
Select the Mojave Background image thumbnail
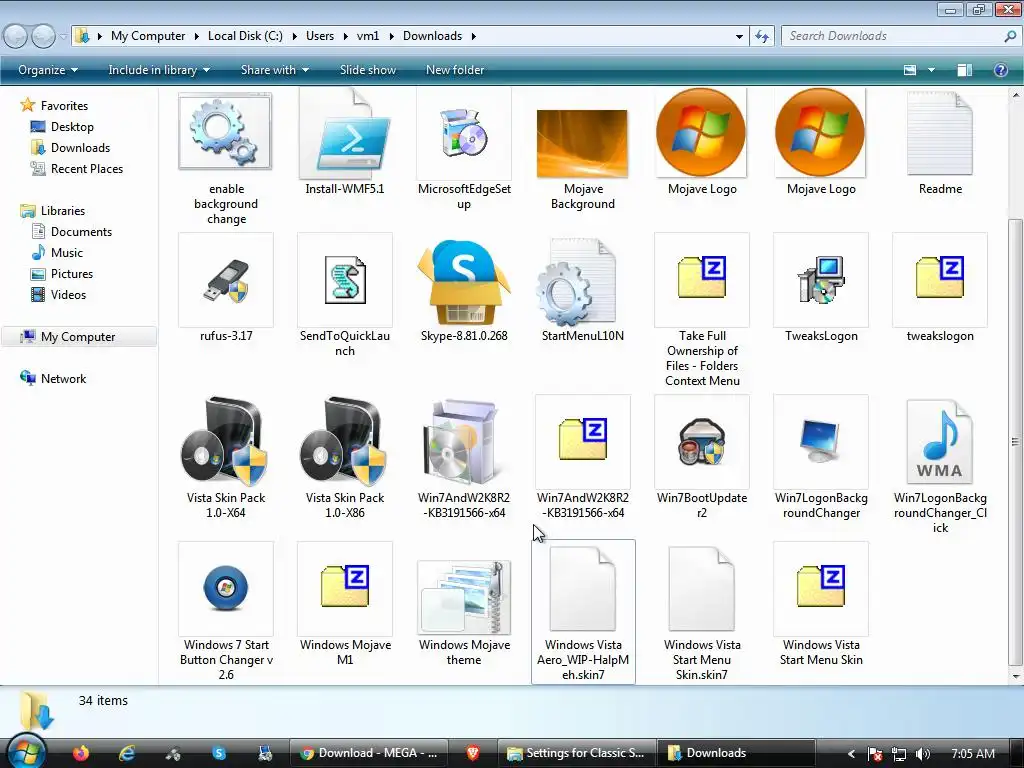click(x=583, y=144)
